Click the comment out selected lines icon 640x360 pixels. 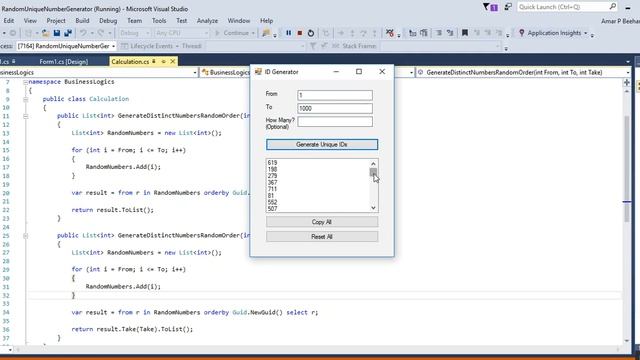[439, 33]
